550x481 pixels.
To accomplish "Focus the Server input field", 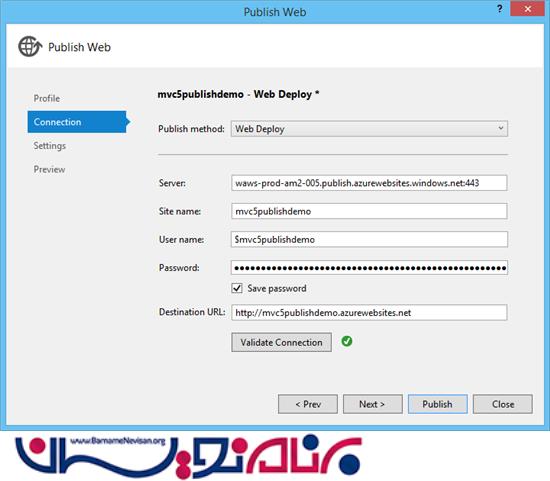I will pos(369,183).
